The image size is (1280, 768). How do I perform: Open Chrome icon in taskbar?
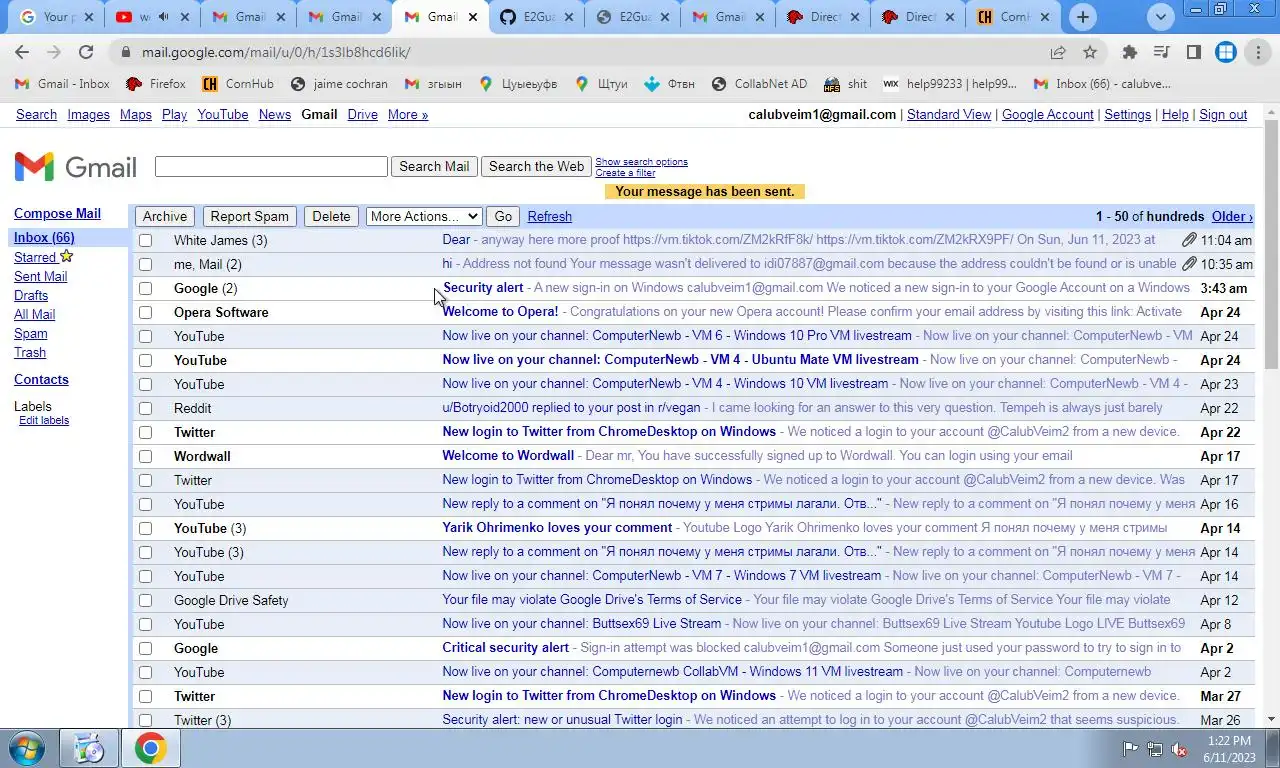(151, 748)
